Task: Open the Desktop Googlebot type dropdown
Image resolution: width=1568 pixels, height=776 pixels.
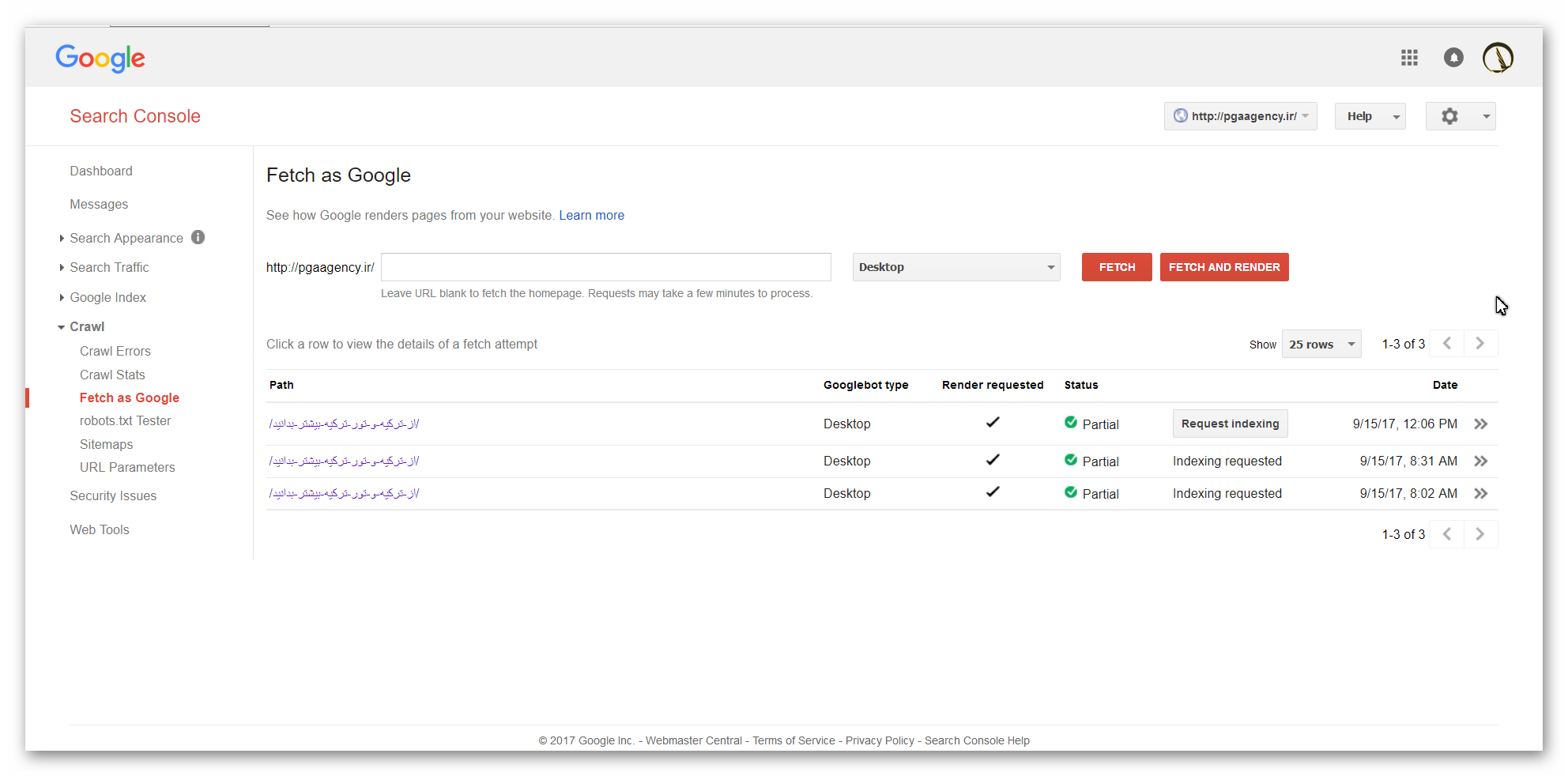Action: pos(956,267)
